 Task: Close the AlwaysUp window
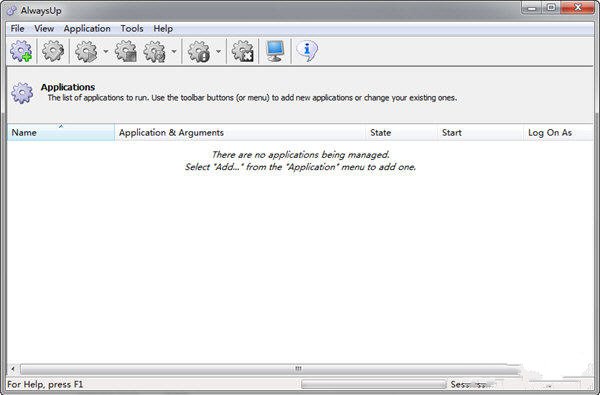578,8
